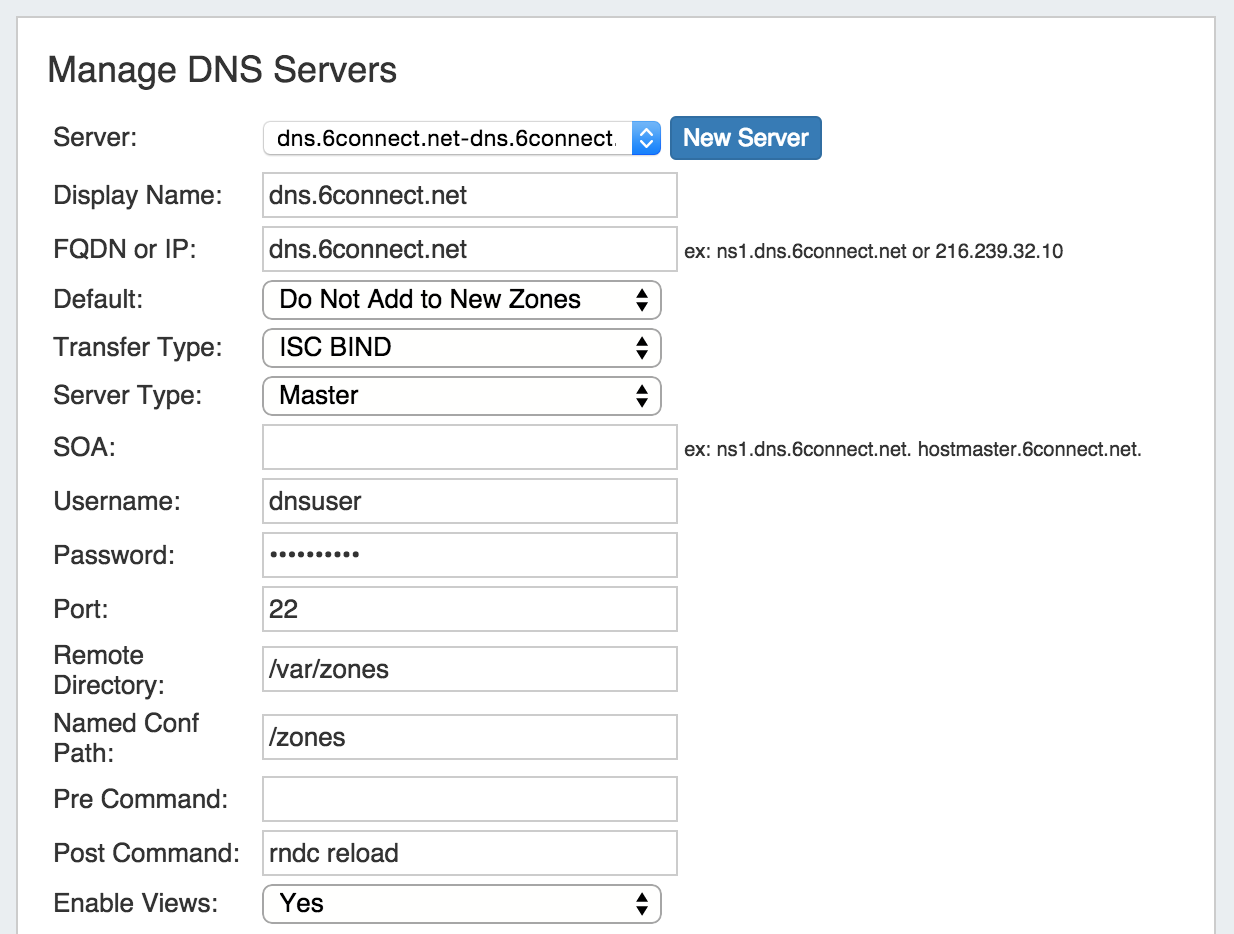The height and width of the screenshot is (934, 1234).
Task: Click the Named Conf Path field
Action: [x=469, y=737]
